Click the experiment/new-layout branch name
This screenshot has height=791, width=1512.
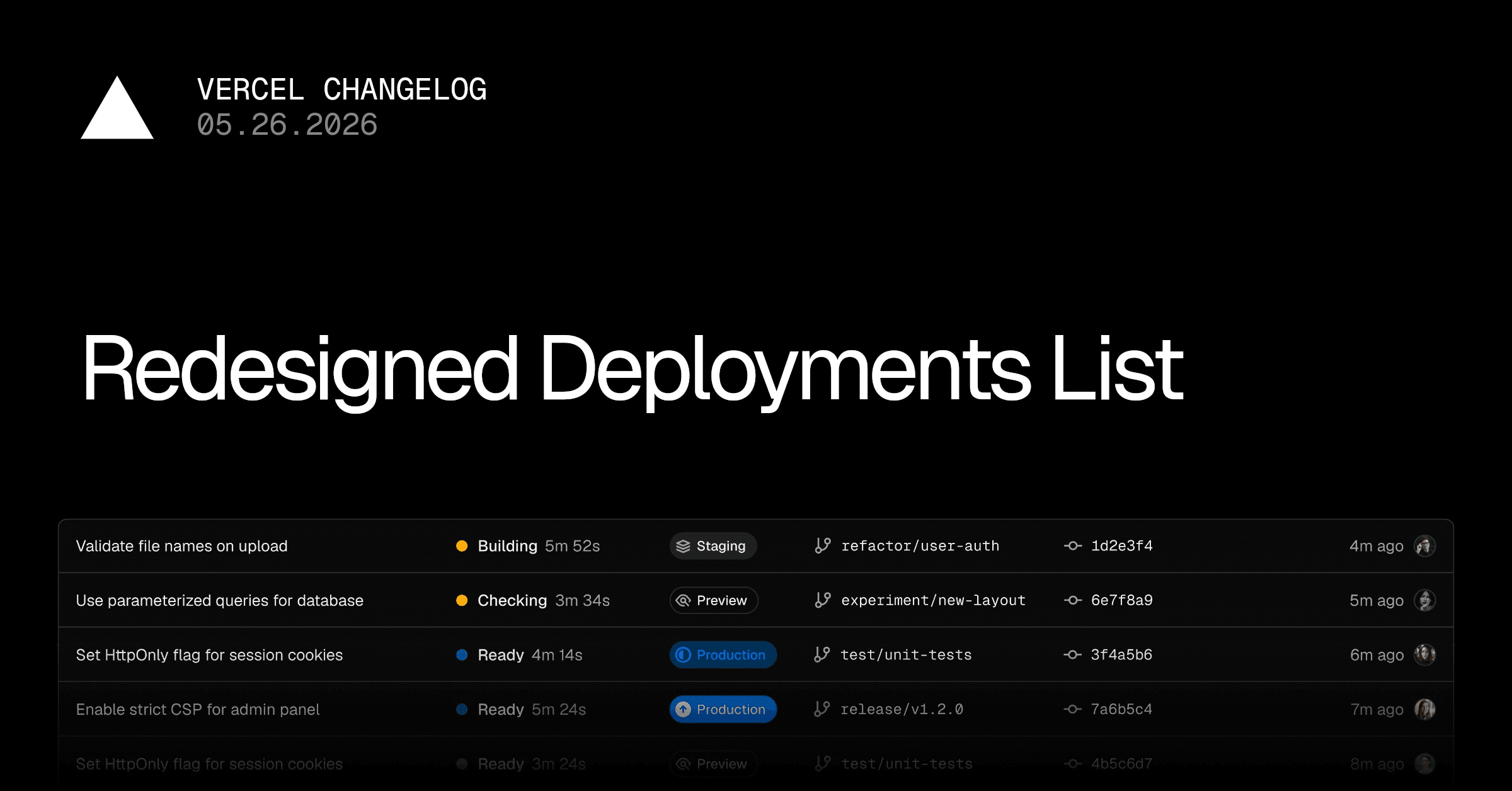pos(934,600)
